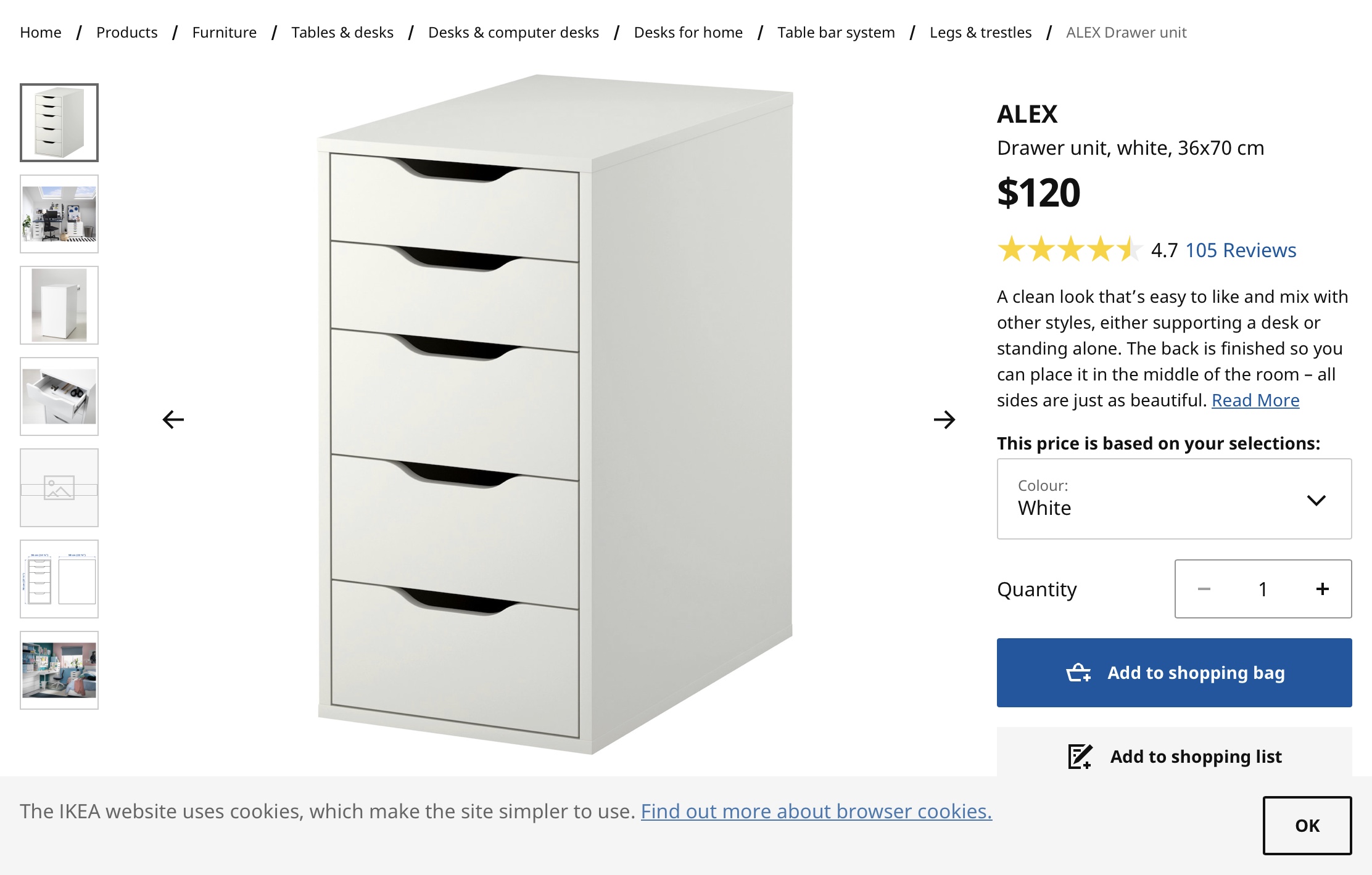Add ALEX drawer to shopping bag
The image size is (1372, 875).
point(1174,673)
